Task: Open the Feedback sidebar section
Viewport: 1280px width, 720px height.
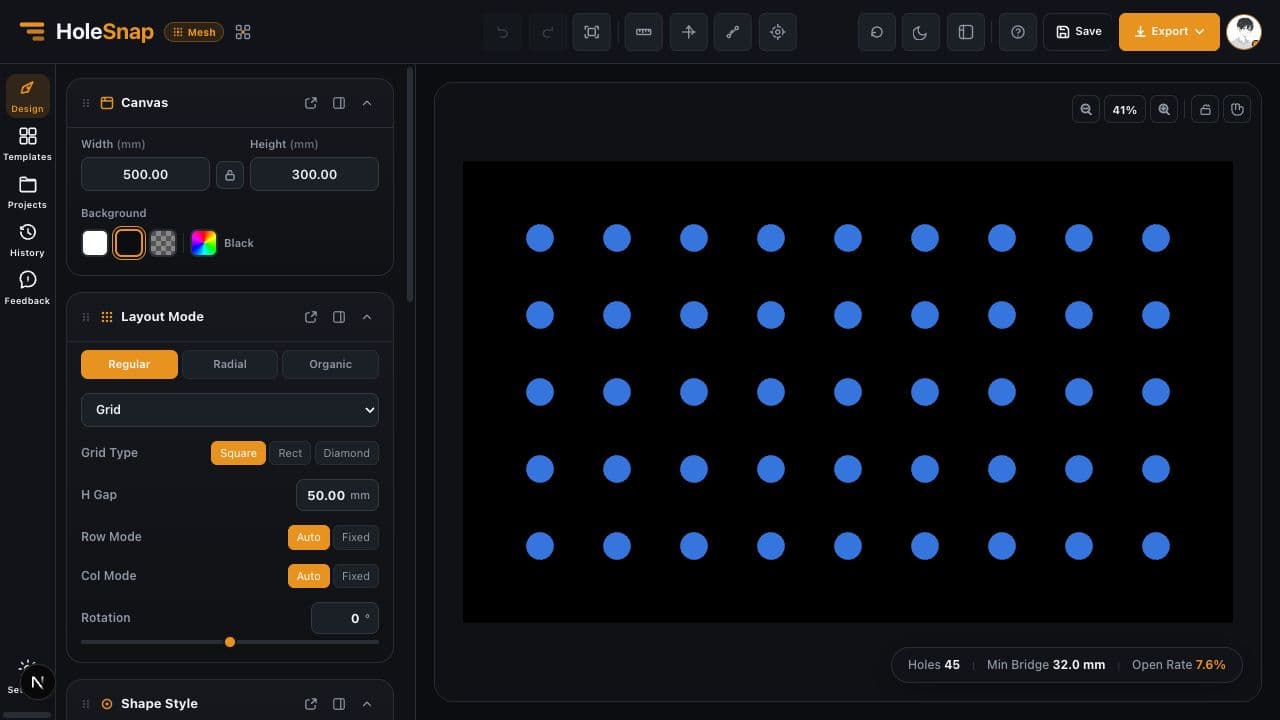Action: pyautogui.click(x=27, y=288)
